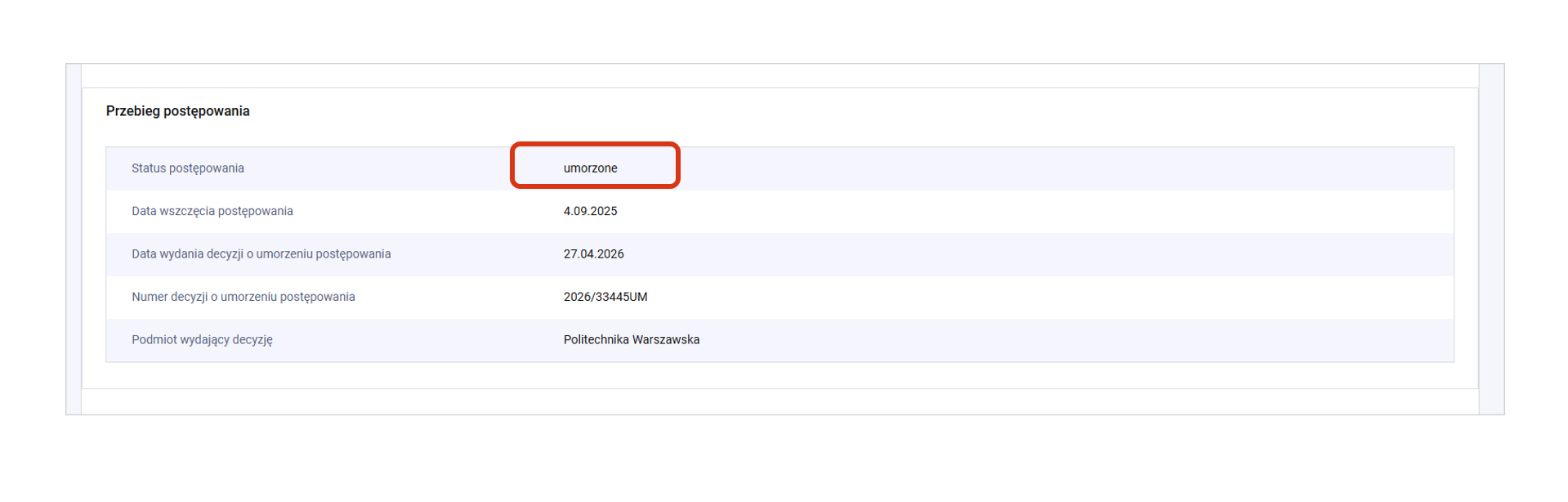
Task: Click the right gray panel edge strip
Action: [x=1491, y=239]
